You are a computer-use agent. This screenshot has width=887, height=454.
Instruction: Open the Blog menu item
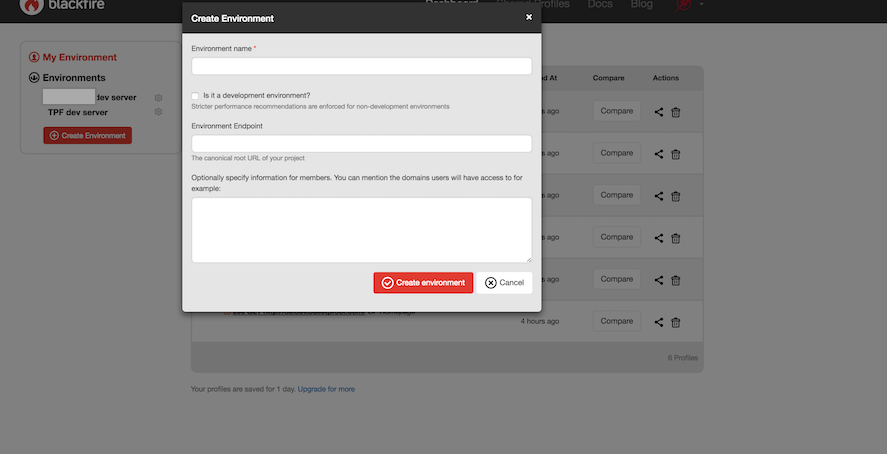(x=641, y=5)
